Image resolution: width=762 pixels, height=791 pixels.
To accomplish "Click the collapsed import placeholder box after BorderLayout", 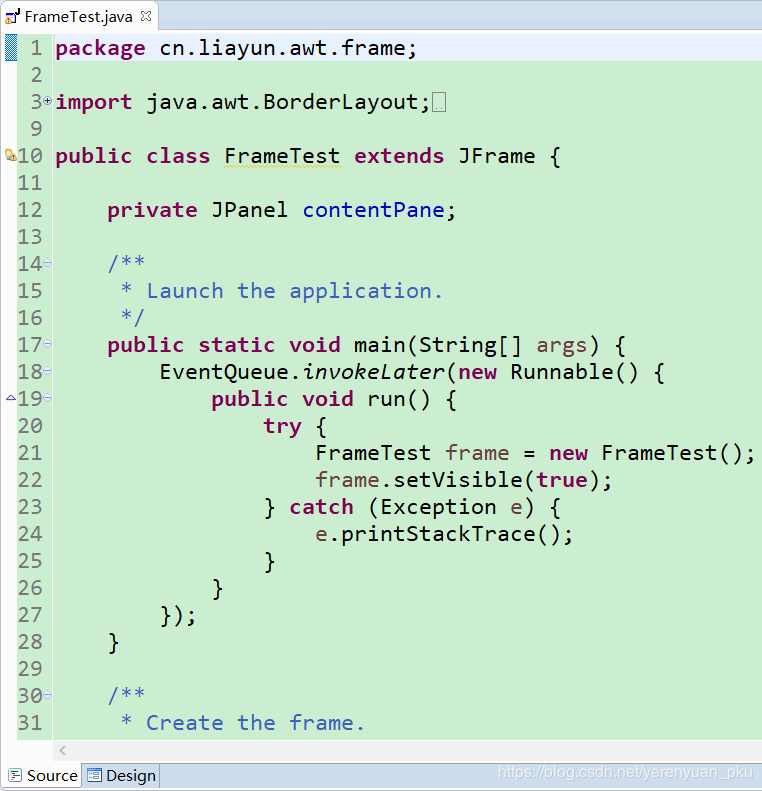I will (x=439, y=102).
